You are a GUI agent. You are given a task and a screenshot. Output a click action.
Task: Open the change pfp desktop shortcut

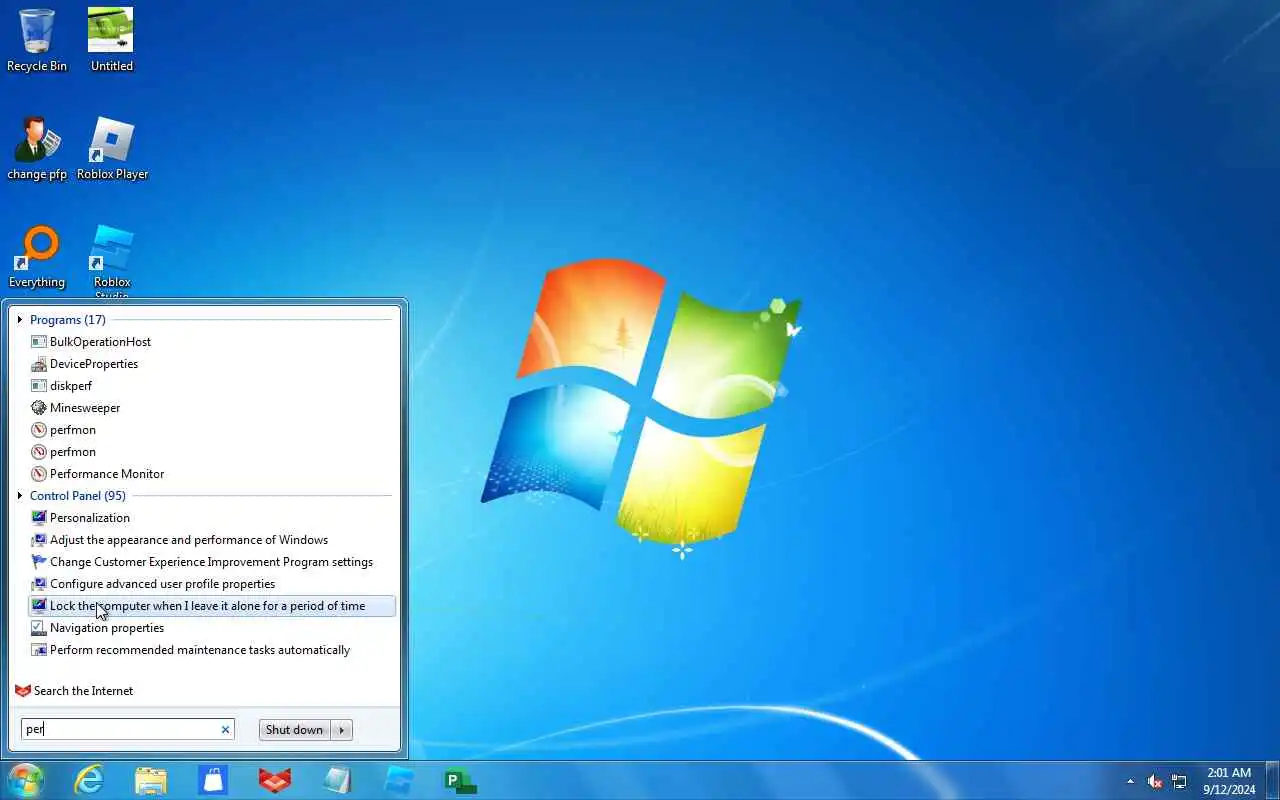(x=37, y=148)
